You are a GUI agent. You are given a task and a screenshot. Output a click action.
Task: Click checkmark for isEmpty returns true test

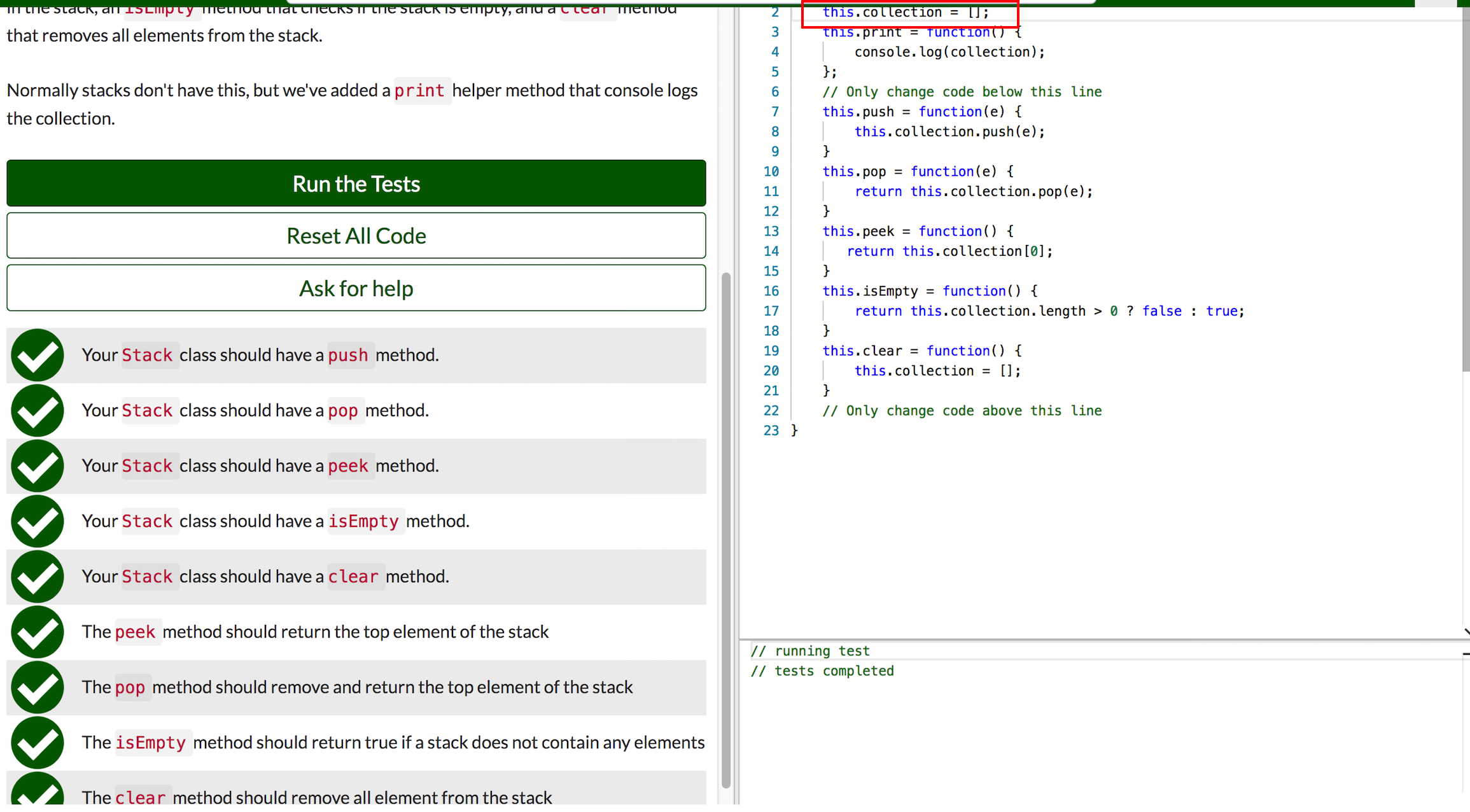click(x=37, y=743)
